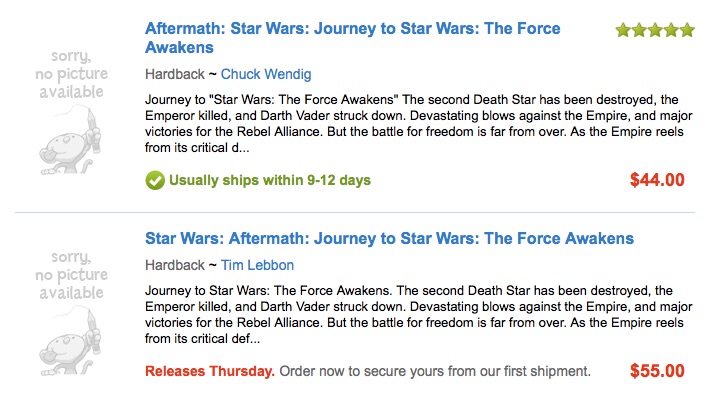
Task: Click 'Order now to secure yours' message
Action: point(435,371)
